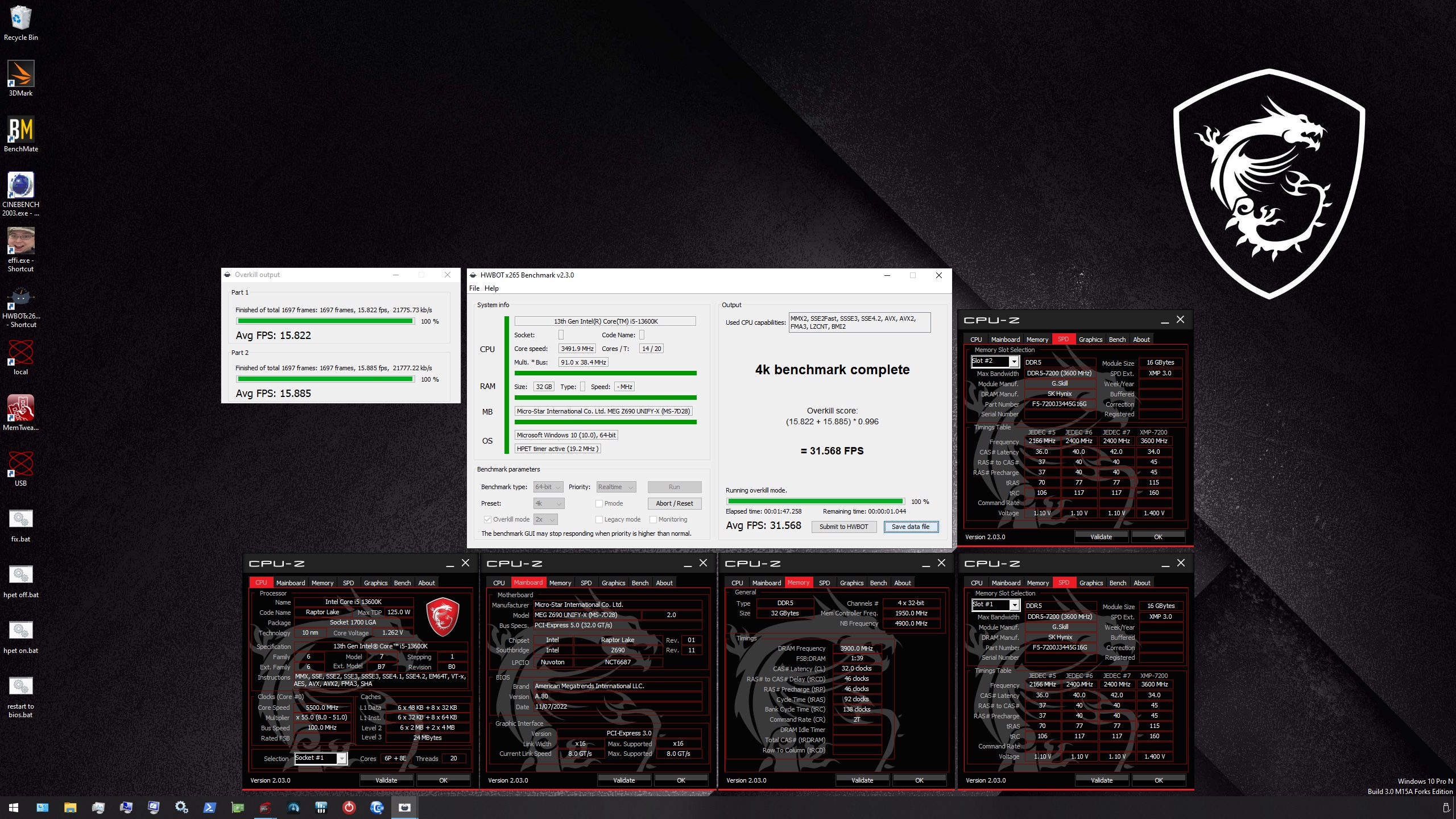Switch to HWBOT x265 in taskbar
This screenshot has height=819, width=1456.
click(x=404, y=807)
